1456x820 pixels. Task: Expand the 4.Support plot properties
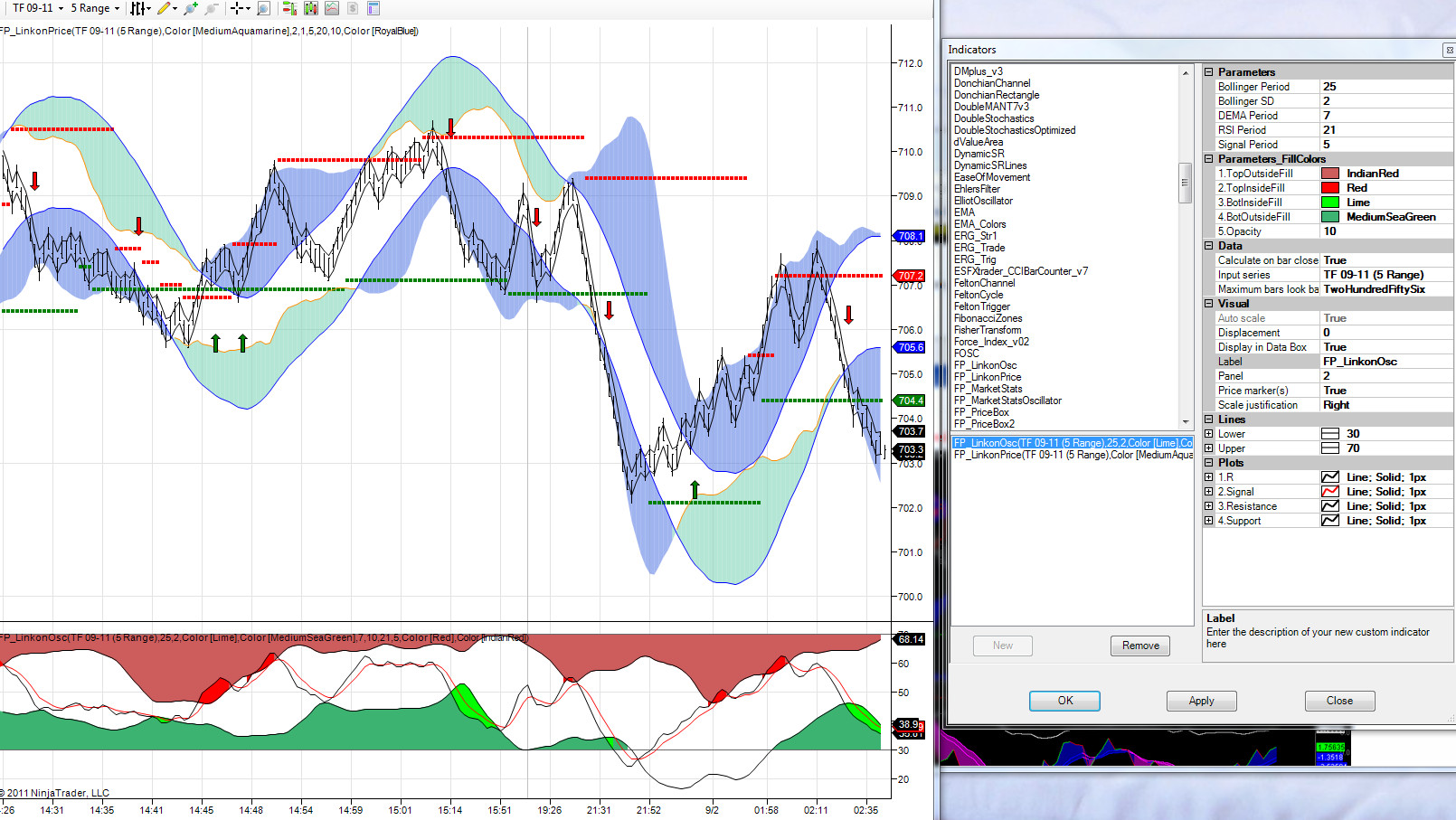[x=1209, y=521]
